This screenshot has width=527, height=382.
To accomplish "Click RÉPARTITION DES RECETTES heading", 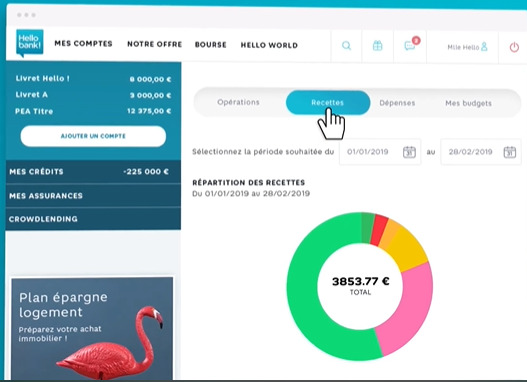I will coord(249,183).
